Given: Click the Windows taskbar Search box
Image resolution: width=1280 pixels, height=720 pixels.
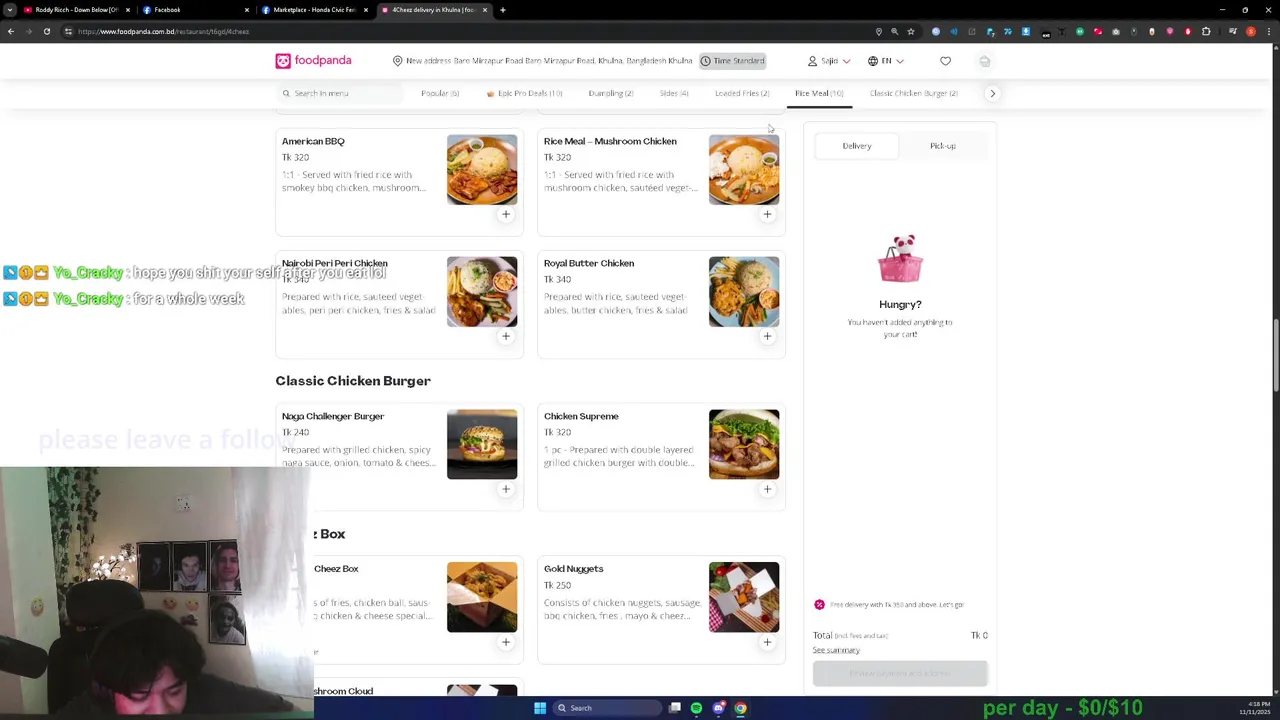Looking at the screenshot, I should pyautogui.click(x=607, y=708).
